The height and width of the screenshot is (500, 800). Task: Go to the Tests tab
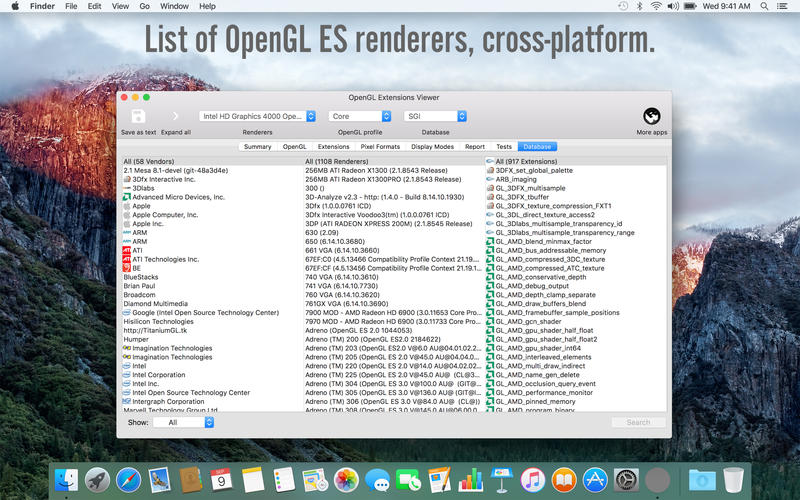pyautogui.click(x=504, y=146)
